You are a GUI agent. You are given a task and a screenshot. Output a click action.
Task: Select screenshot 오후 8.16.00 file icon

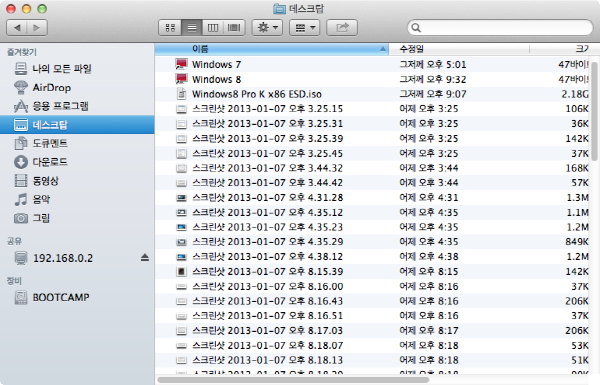click(181, 287)
